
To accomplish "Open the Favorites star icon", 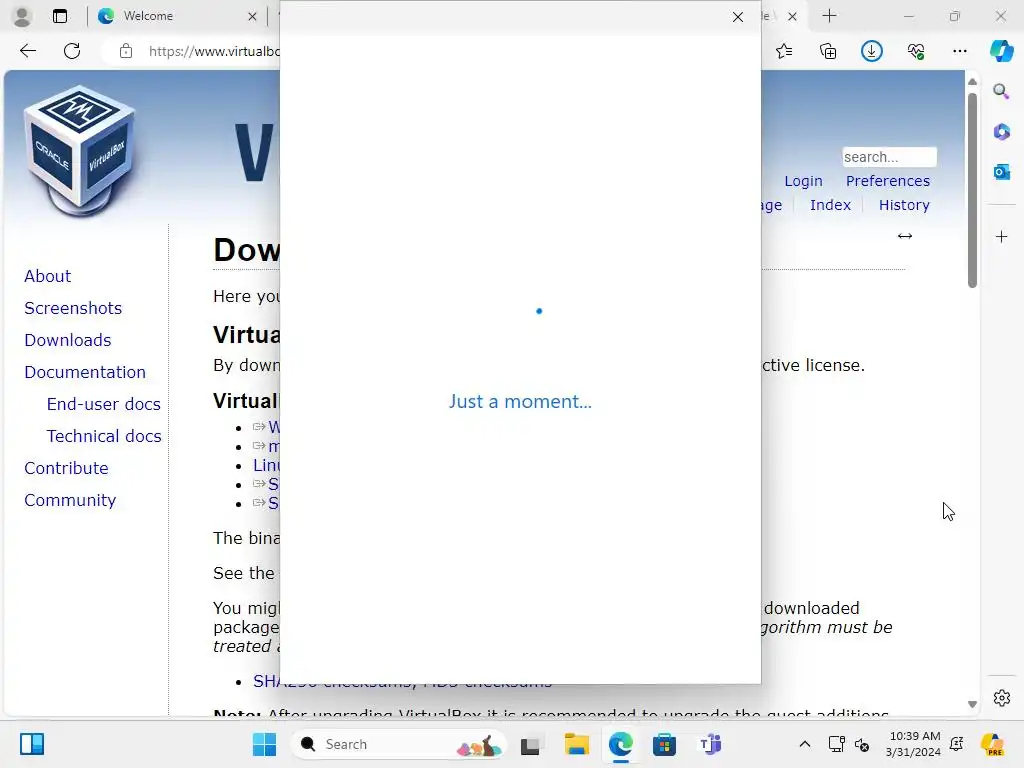I will [784, 51].
